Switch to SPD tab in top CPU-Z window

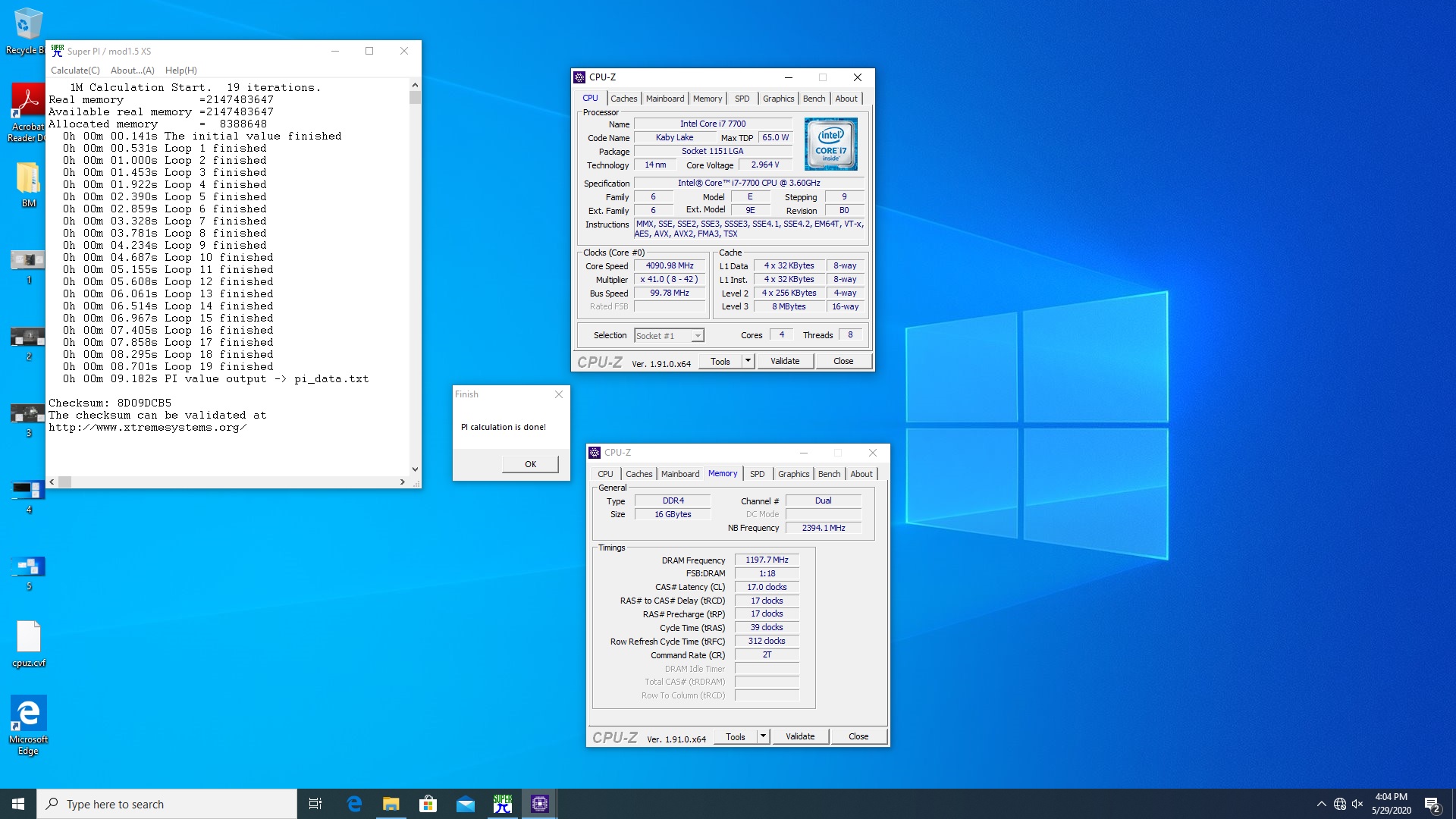(x=742, y=99)
